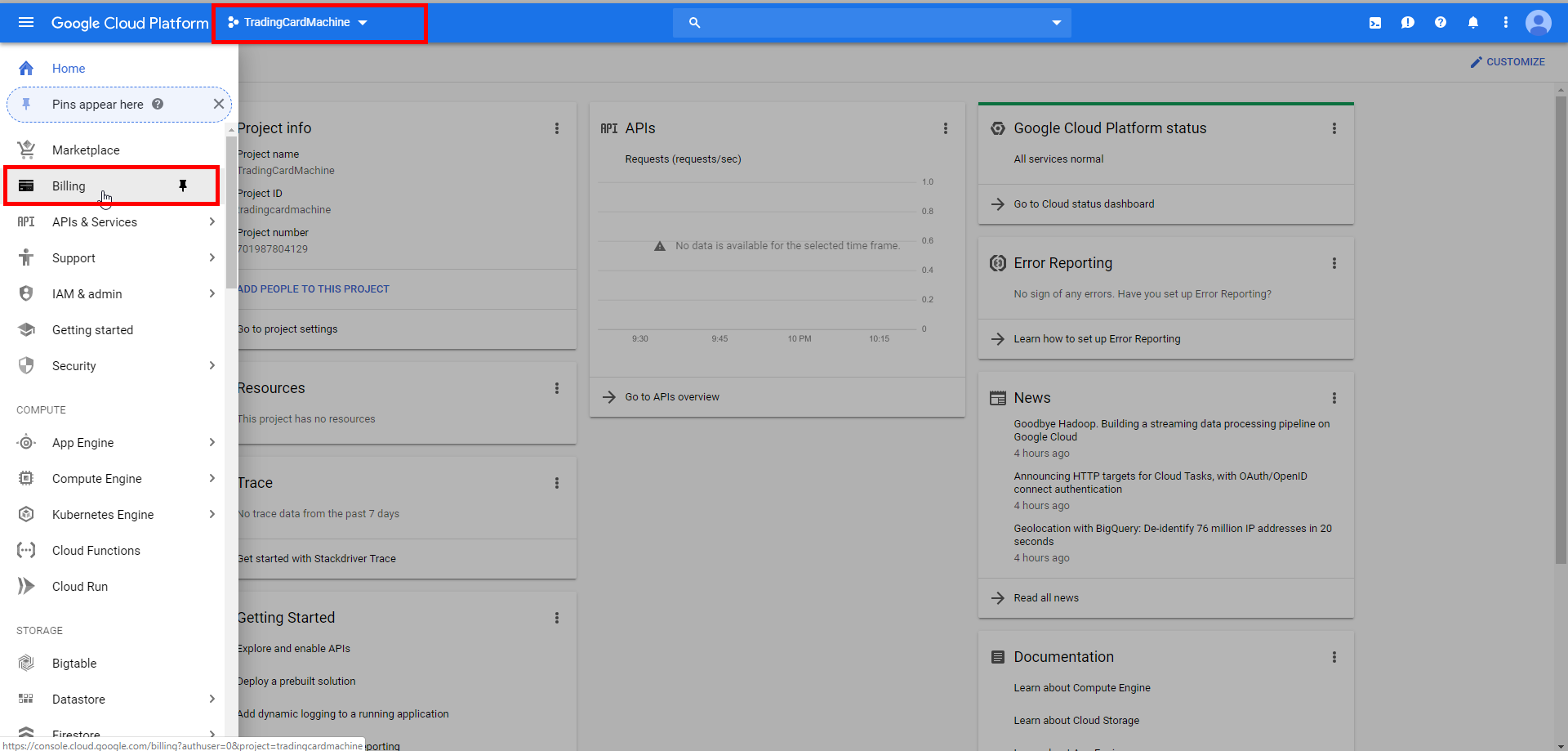
Task: Open APIs card options menu
Action: (946, 128)
